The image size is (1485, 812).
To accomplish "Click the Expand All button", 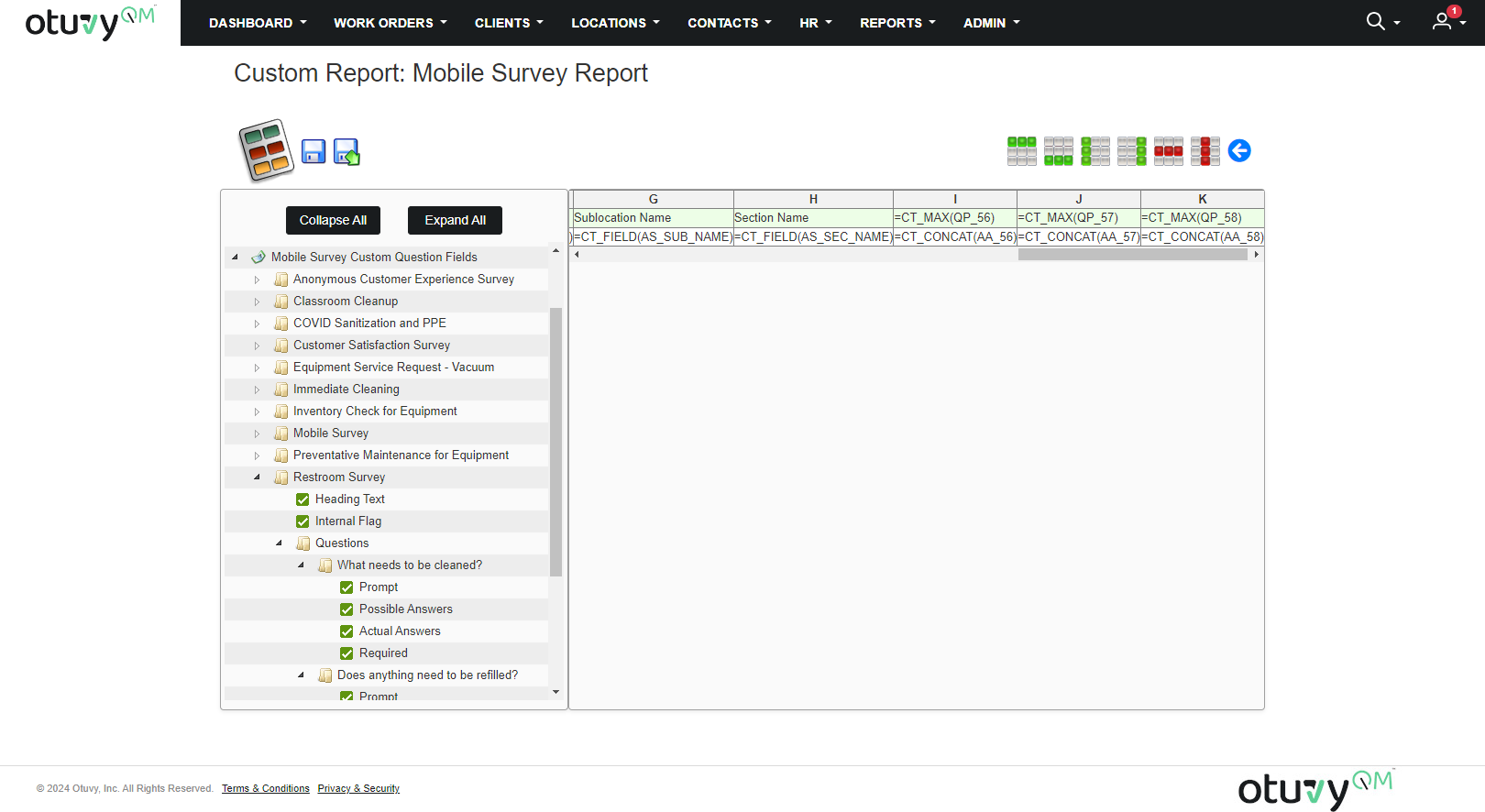I will coord(455,220).
